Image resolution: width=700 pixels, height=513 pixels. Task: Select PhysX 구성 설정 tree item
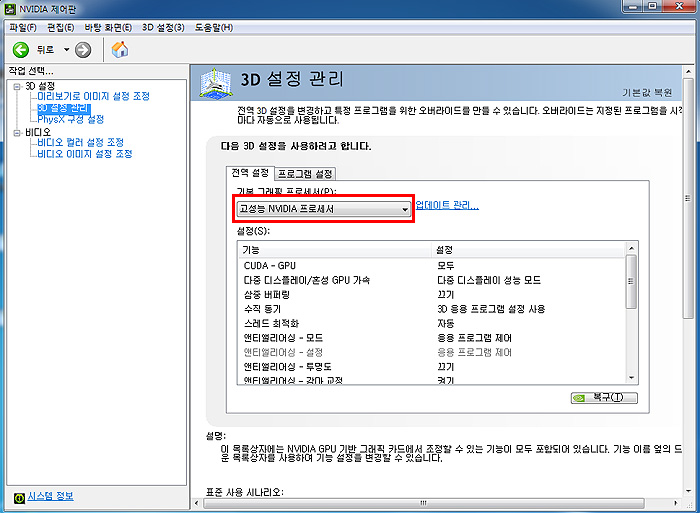click(x=71, y=120)
